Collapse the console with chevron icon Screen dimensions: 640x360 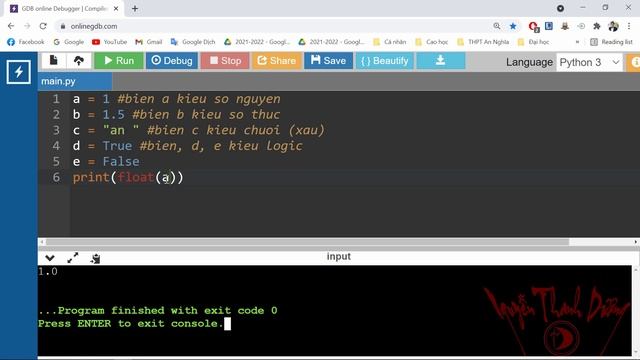click(x=50, y=258)
